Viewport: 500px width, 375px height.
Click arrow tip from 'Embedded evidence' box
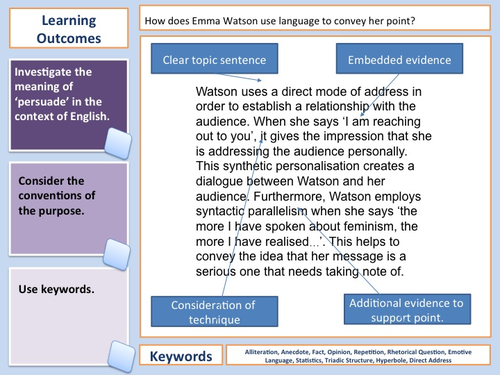click(x=362, y=115)
